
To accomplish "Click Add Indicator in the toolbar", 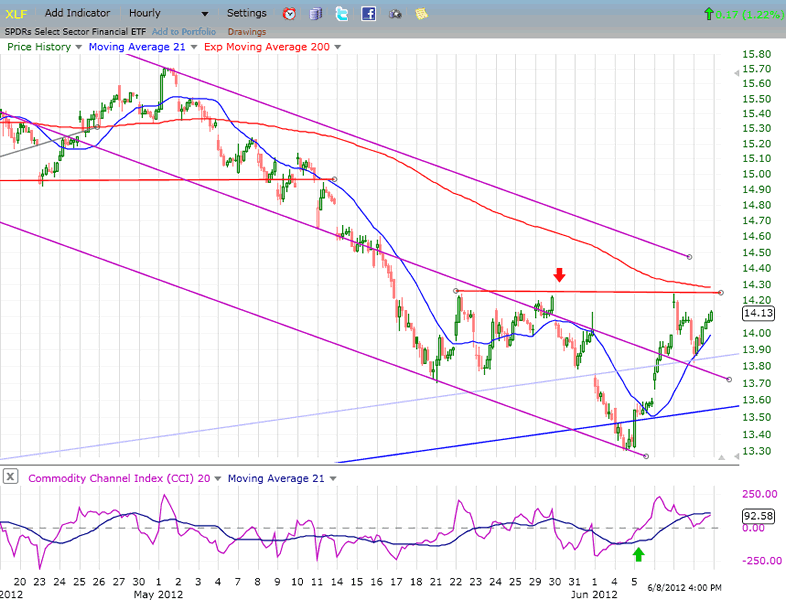I will point(79,14).
